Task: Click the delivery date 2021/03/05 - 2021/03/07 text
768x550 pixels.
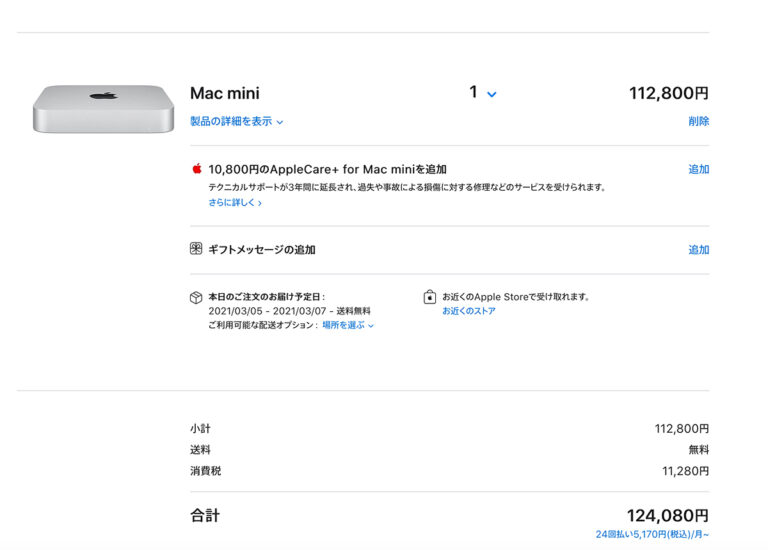Action: coord(267,311)
